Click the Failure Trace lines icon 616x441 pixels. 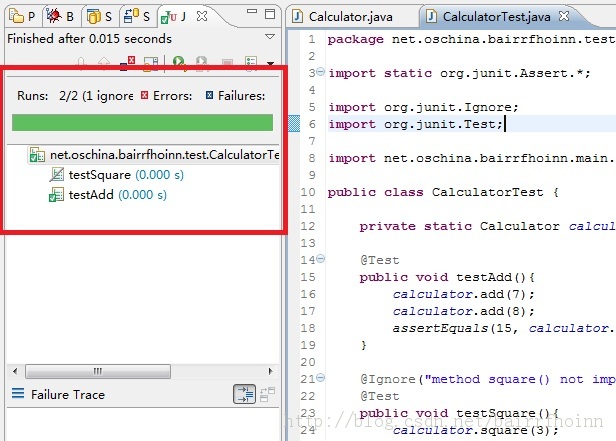pyautogui.click(x=18, y=393)
